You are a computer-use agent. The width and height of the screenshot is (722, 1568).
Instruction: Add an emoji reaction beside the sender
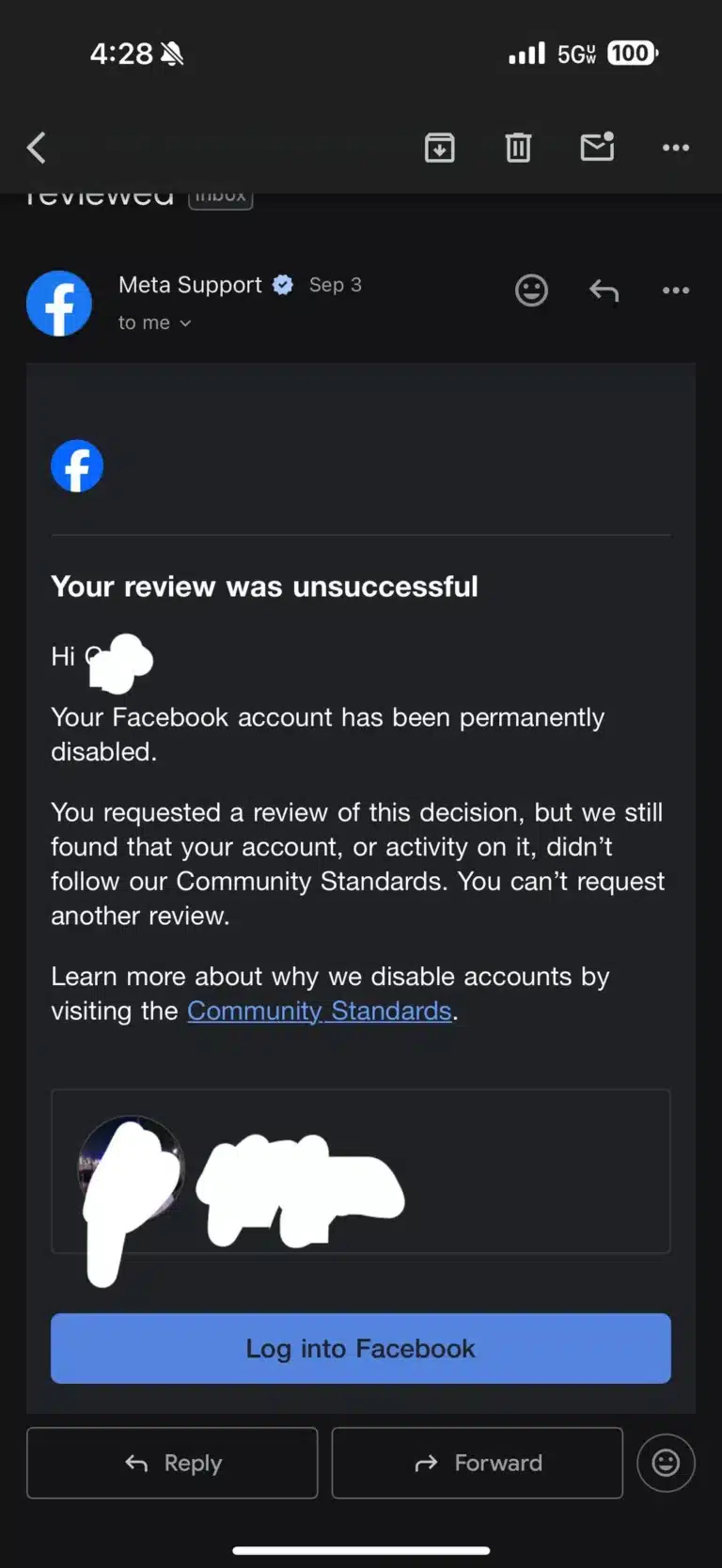coord(531,290)
